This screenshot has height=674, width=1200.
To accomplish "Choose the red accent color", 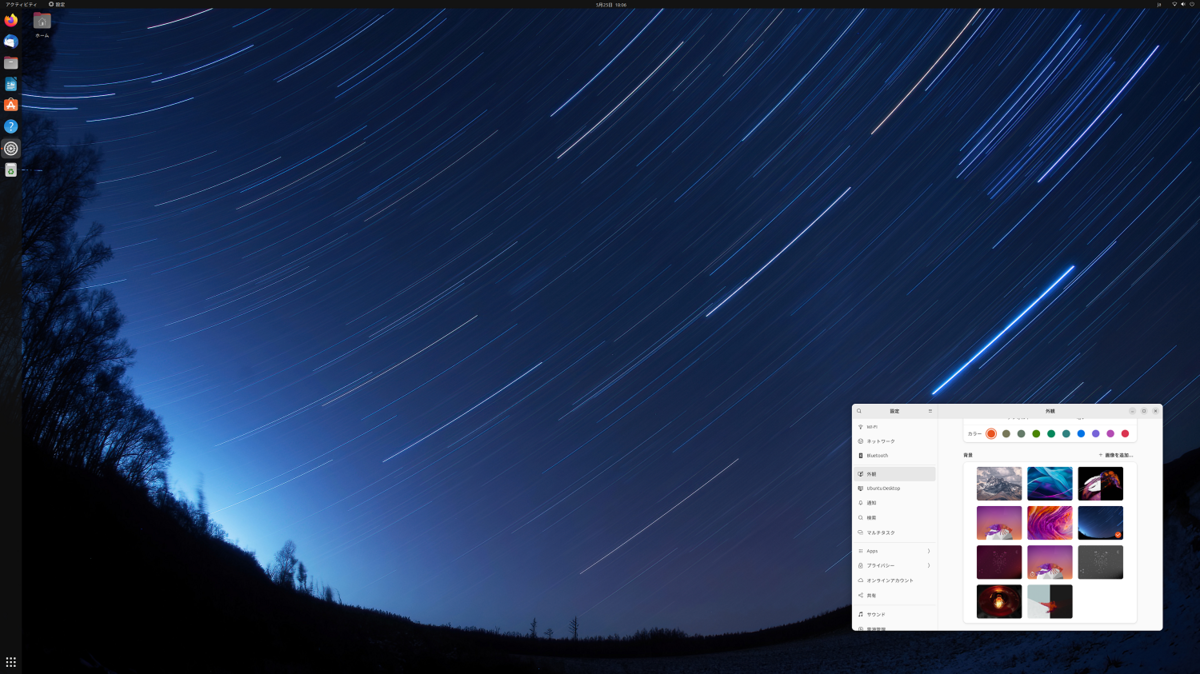I will [x=1125, y=434].
